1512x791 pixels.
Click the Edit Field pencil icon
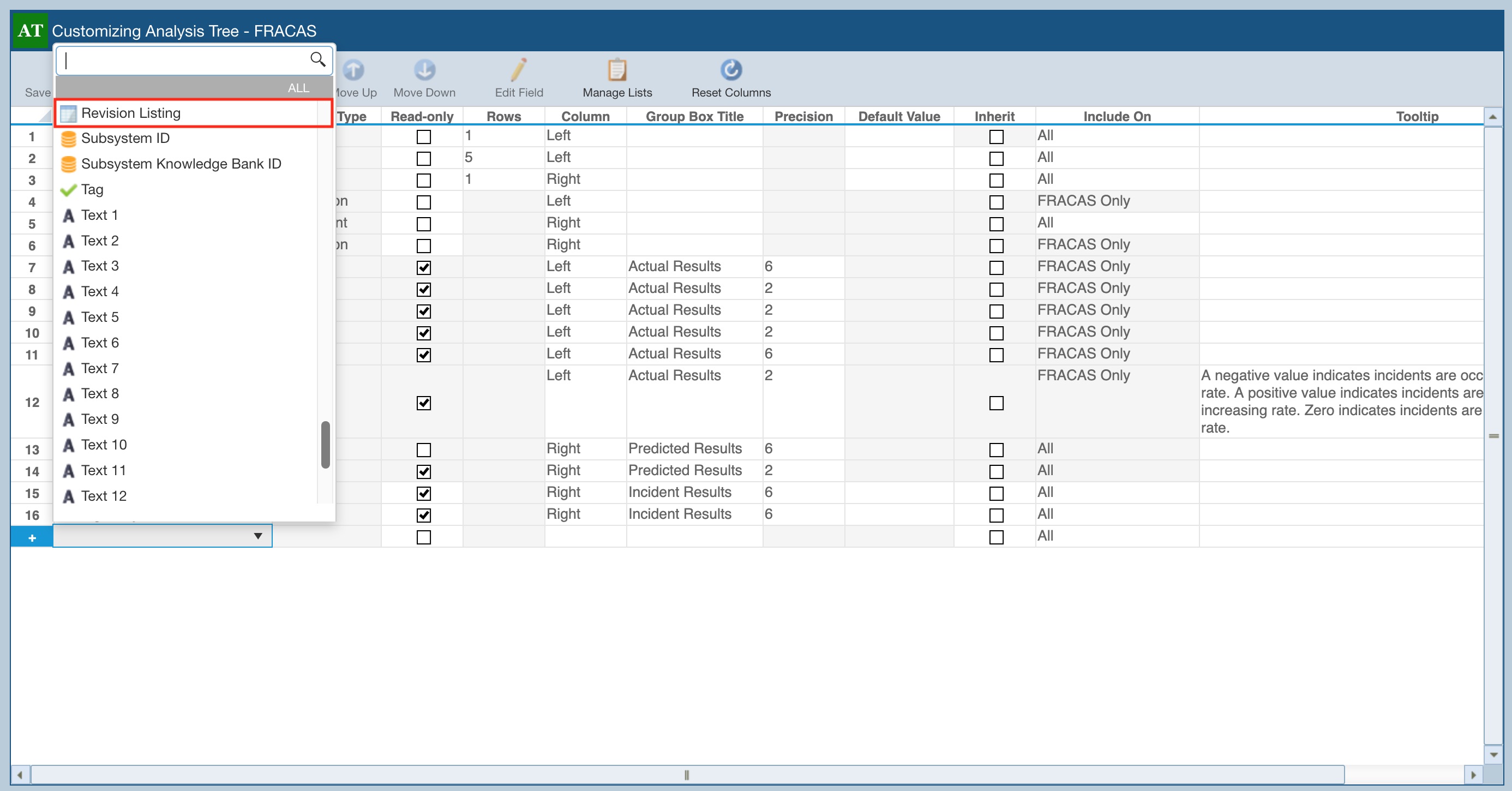point(518,70)
